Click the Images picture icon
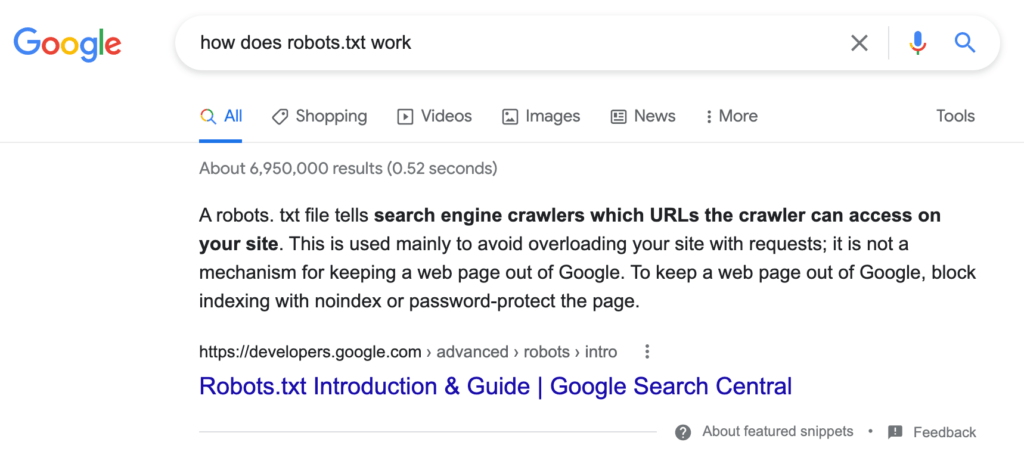This screenshot has height=467, width=1024. click(x=510, y=116)
